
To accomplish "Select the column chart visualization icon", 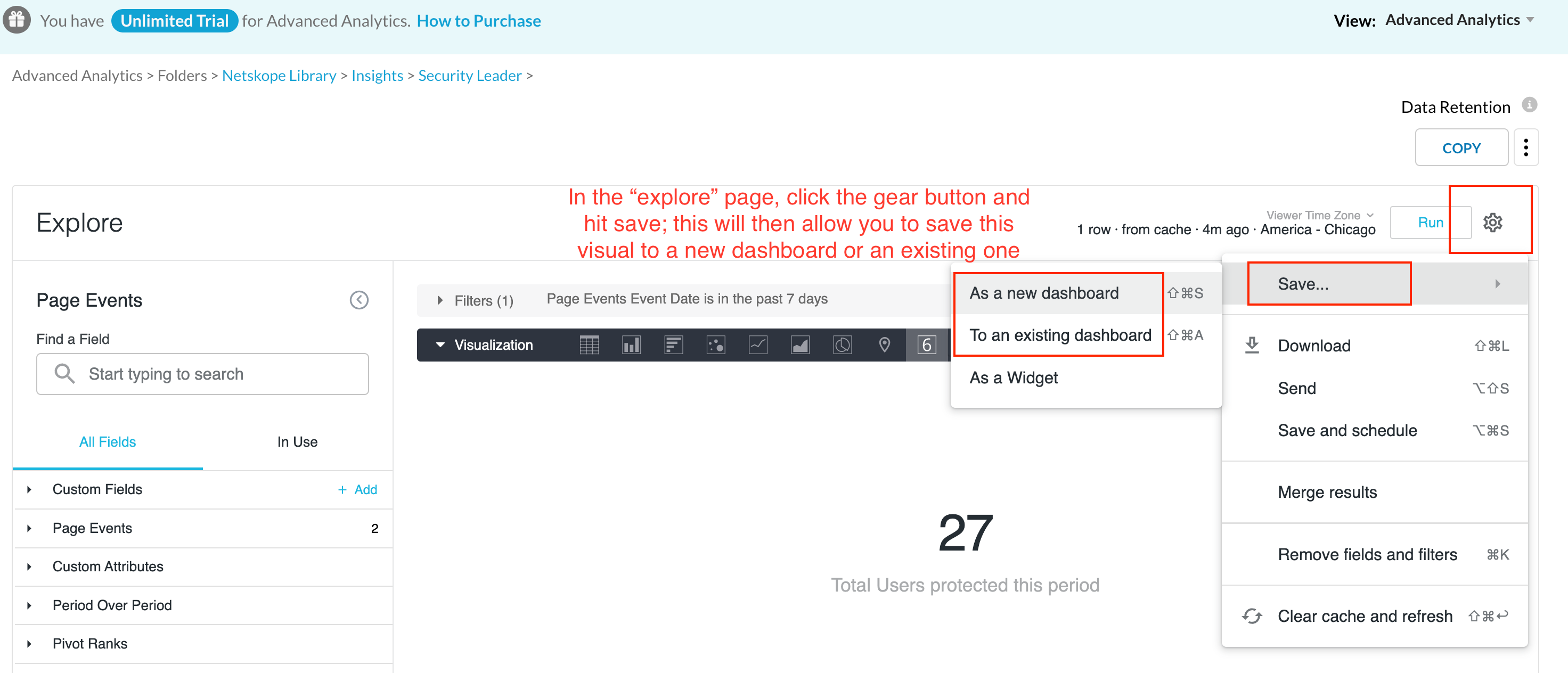I will [x=631, y=345].
